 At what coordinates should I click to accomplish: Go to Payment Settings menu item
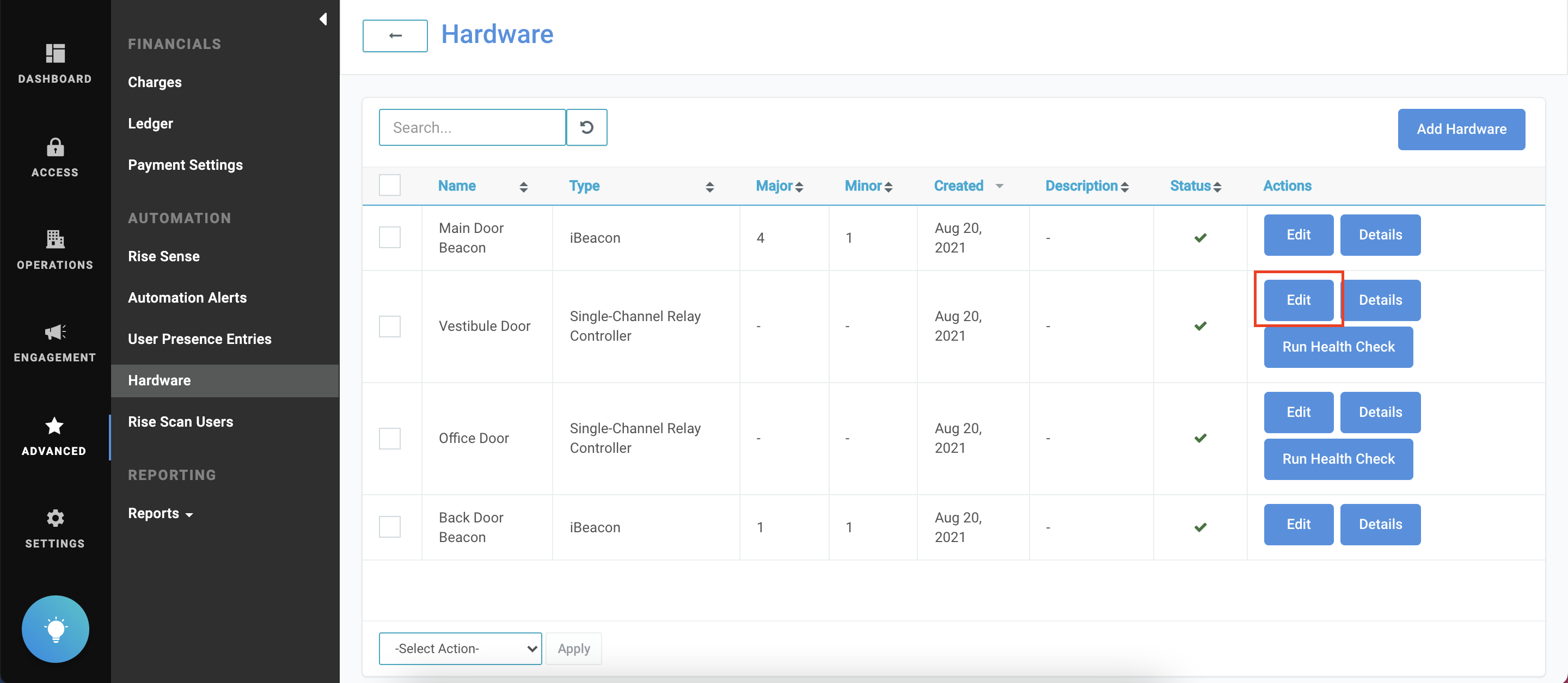point(185,165)
